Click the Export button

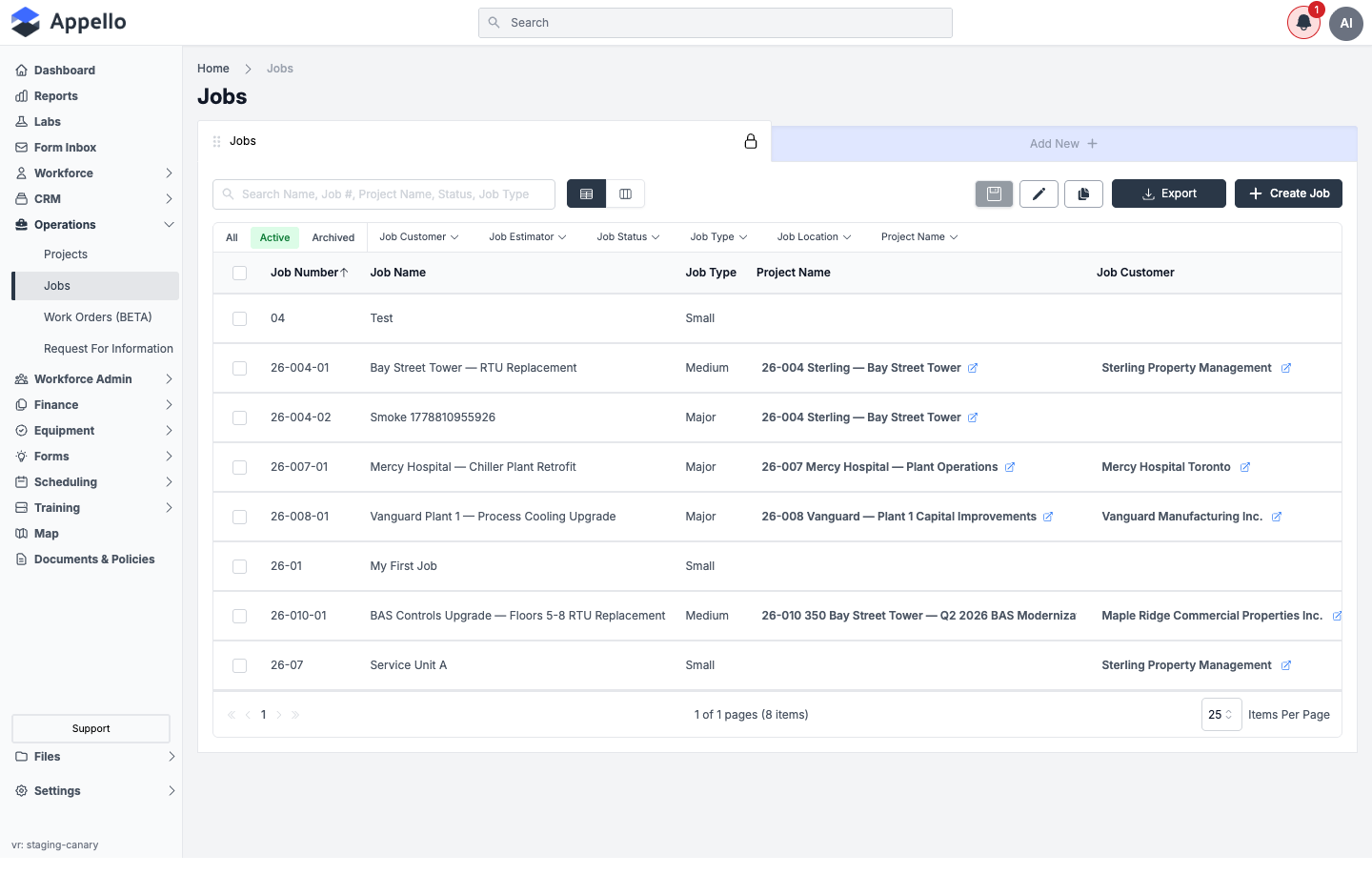(x=1169, y=193)
